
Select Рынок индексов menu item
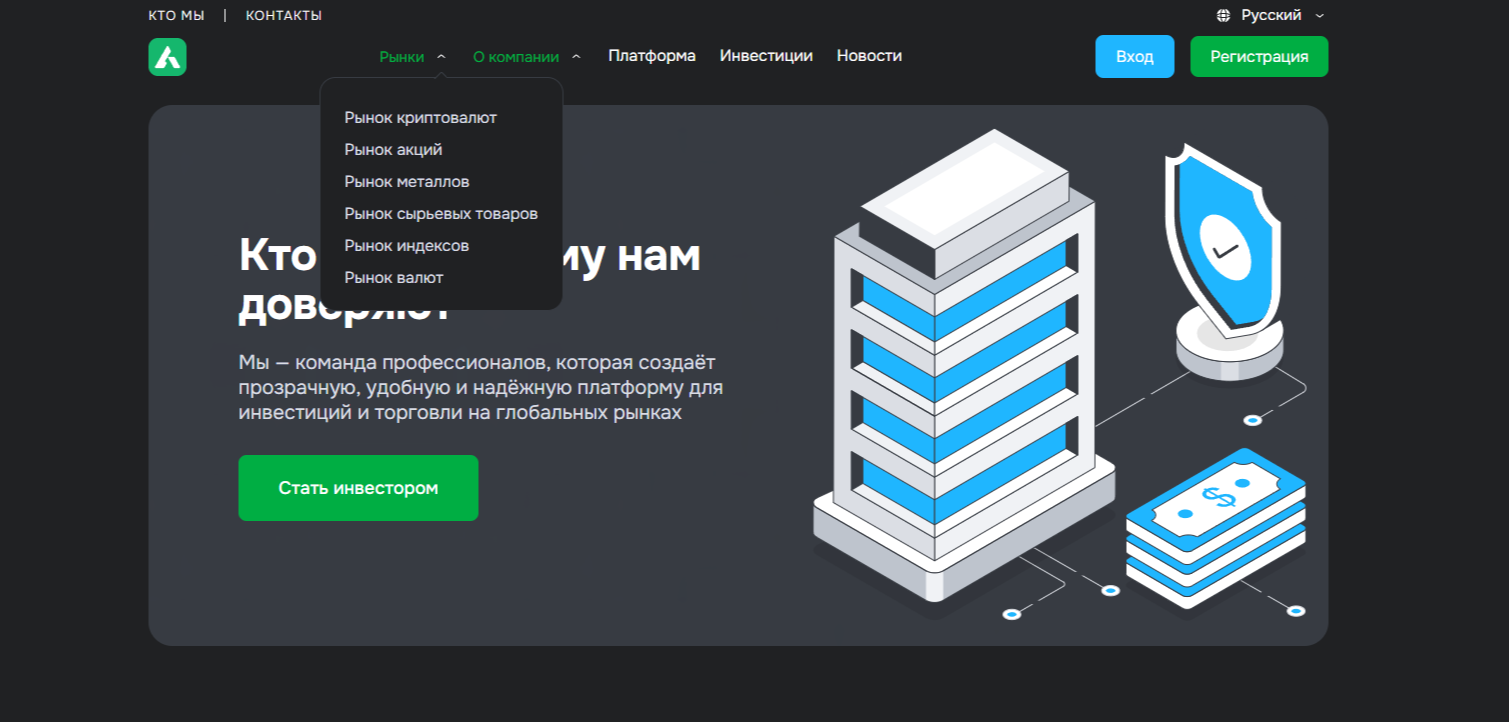click(x=406, y=246)
